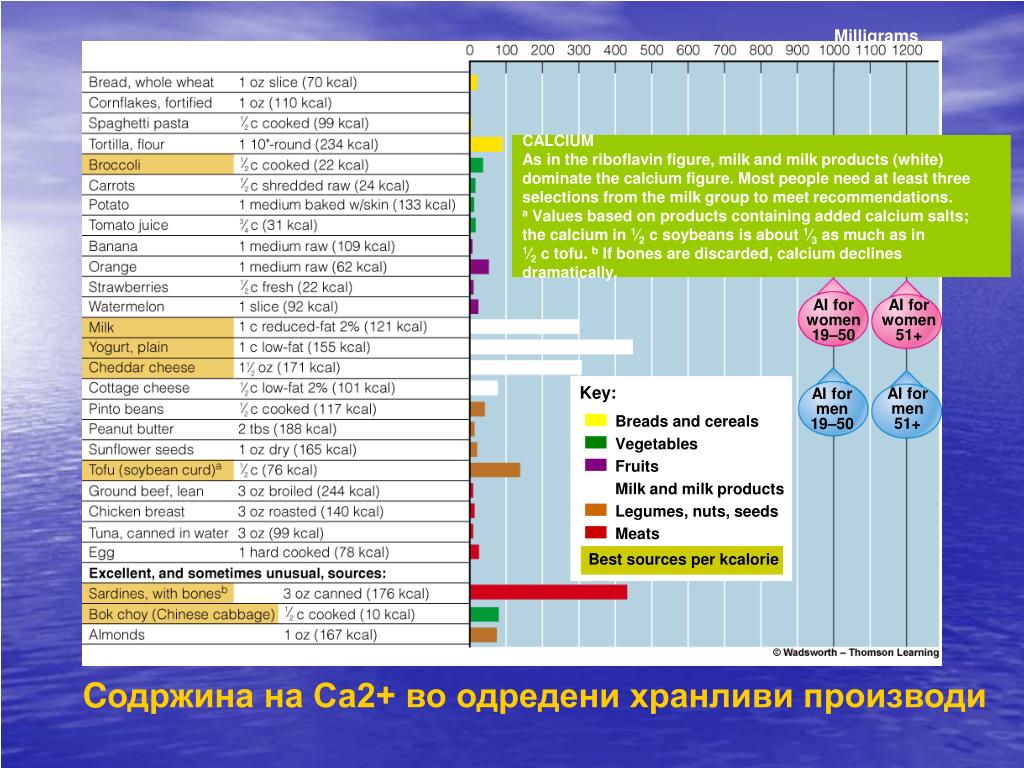Viewport: 1024px width, 768px height.
Task: Select the highlighted 'Broccoli' label
Action: coord(158,165)
